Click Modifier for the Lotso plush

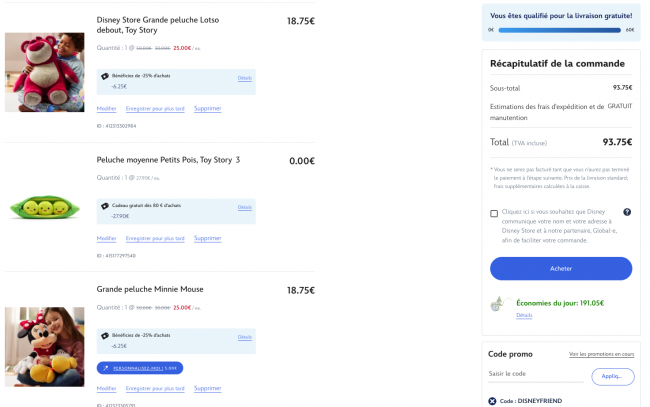tap(107, 108)
